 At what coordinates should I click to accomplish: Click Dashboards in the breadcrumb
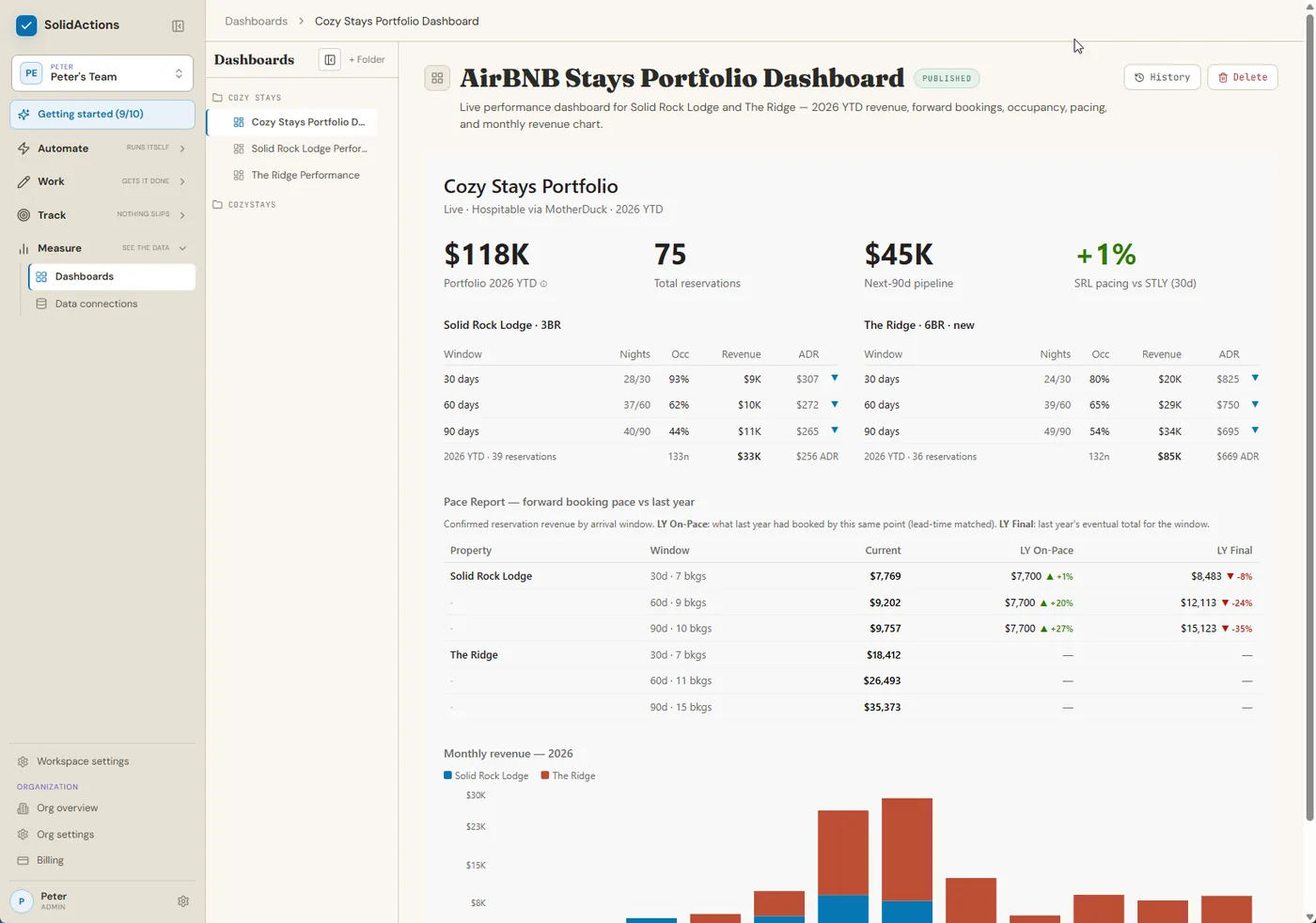coord(256,21)
